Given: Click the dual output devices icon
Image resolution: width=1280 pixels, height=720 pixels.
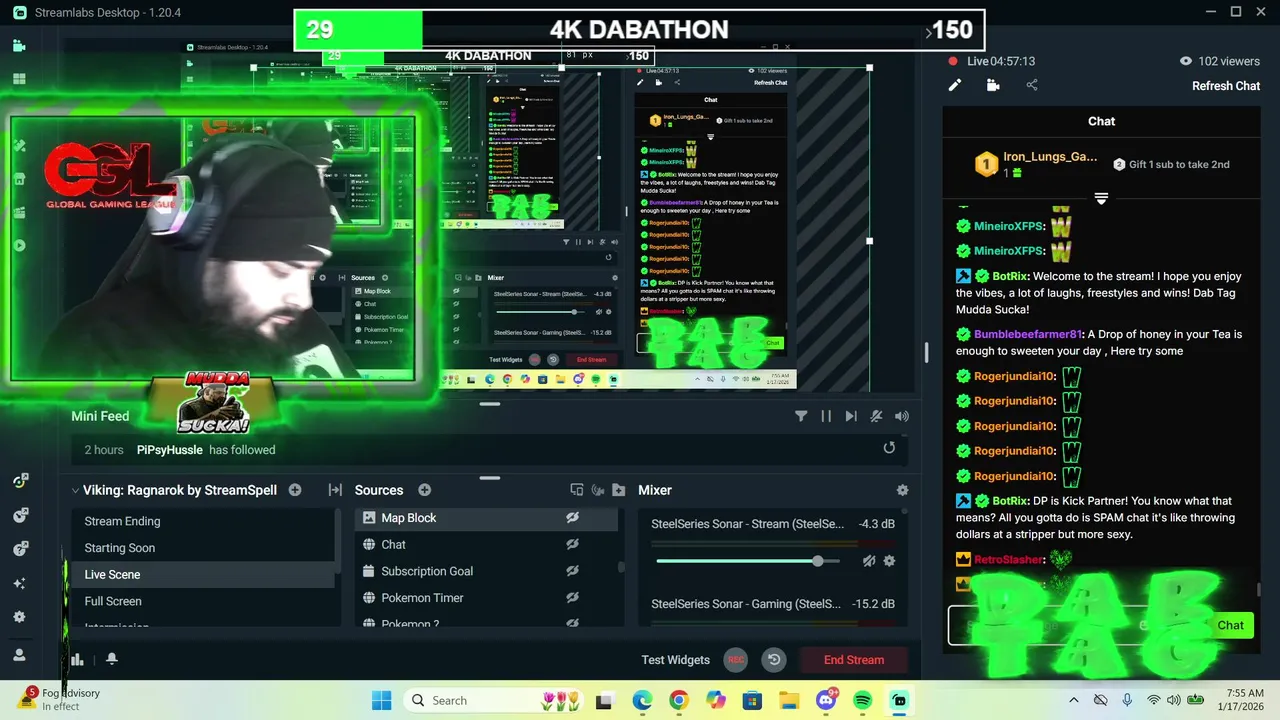Looking at the screenshot, I should (x=576, y=490).
